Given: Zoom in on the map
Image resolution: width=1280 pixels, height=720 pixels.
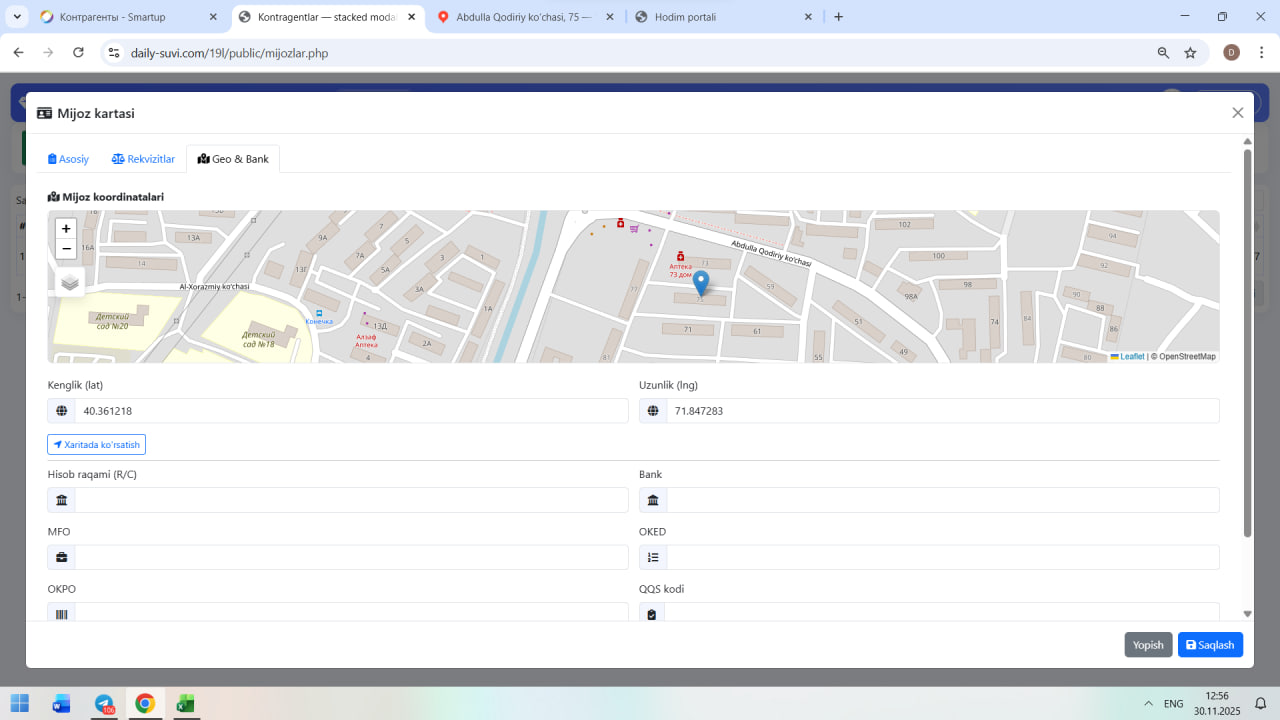Looking at the screenshot, I should pyautogui.click(x=66, y=229).
